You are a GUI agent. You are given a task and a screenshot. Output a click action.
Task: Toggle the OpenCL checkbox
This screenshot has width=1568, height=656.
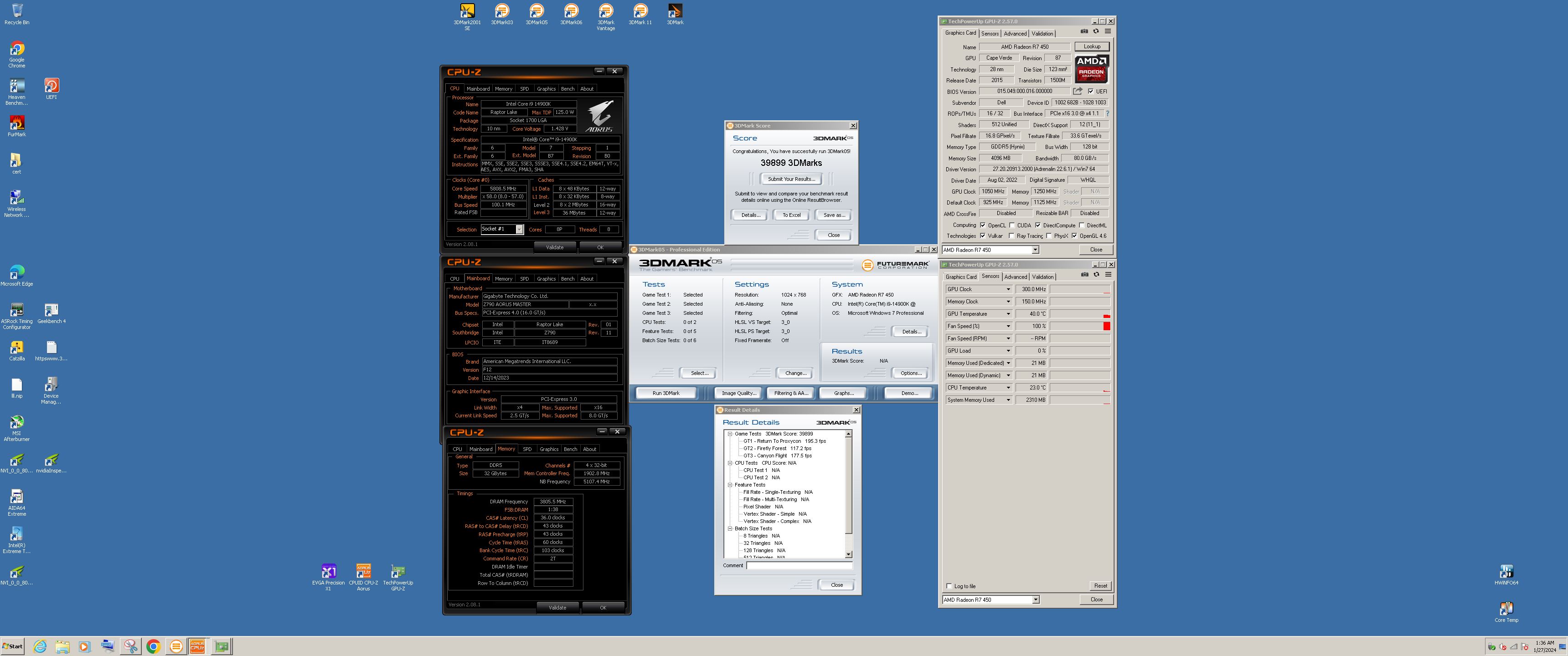982,225
